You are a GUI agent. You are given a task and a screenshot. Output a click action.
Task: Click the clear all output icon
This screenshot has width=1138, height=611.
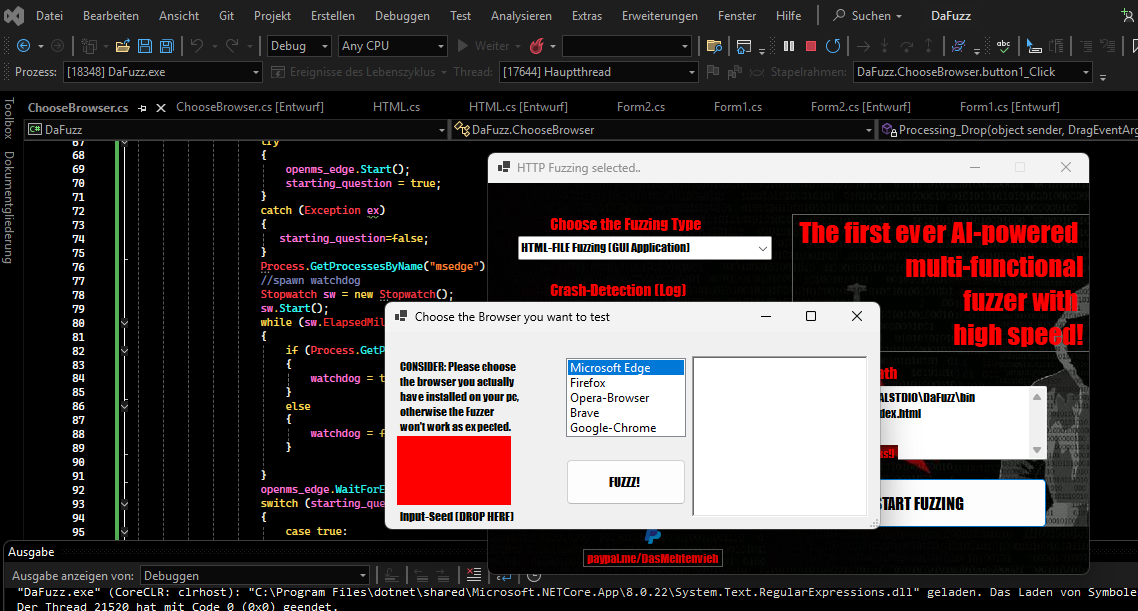coord(474,575)
